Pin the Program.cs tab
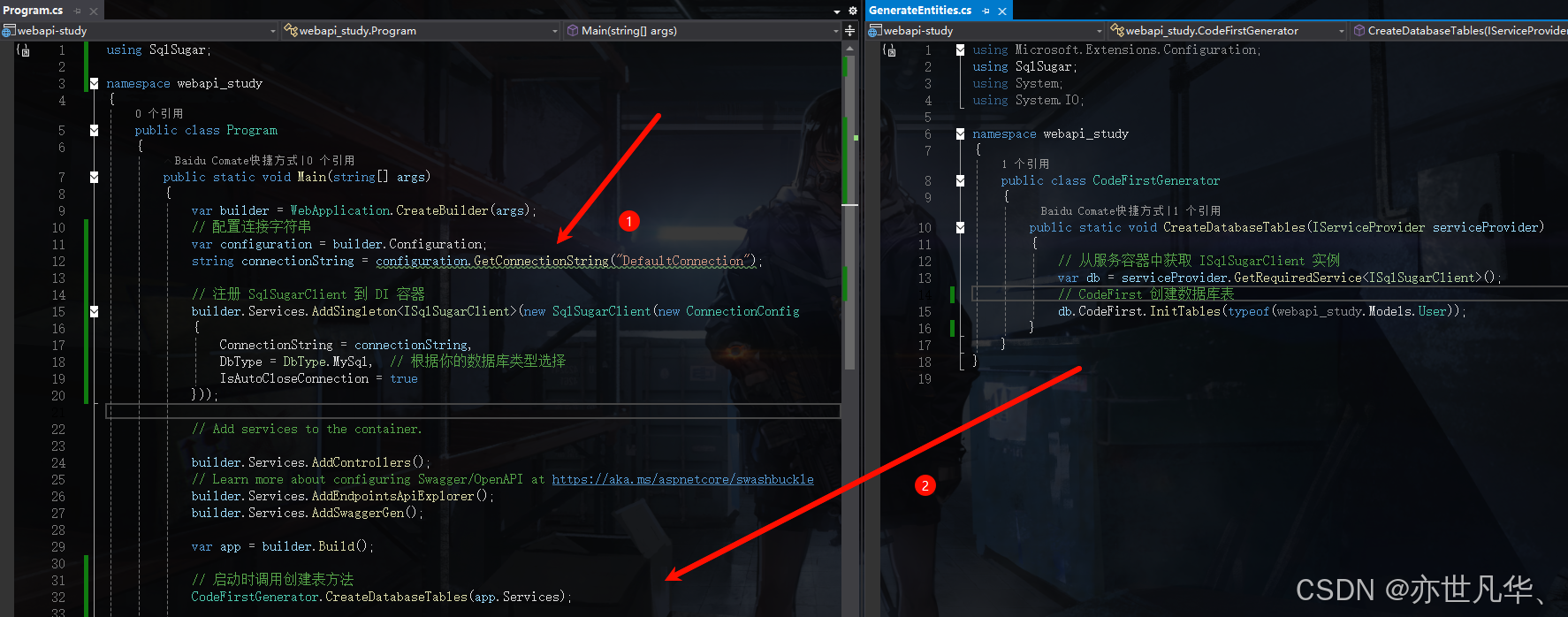The image size is (1568, 617). (78, 11)
